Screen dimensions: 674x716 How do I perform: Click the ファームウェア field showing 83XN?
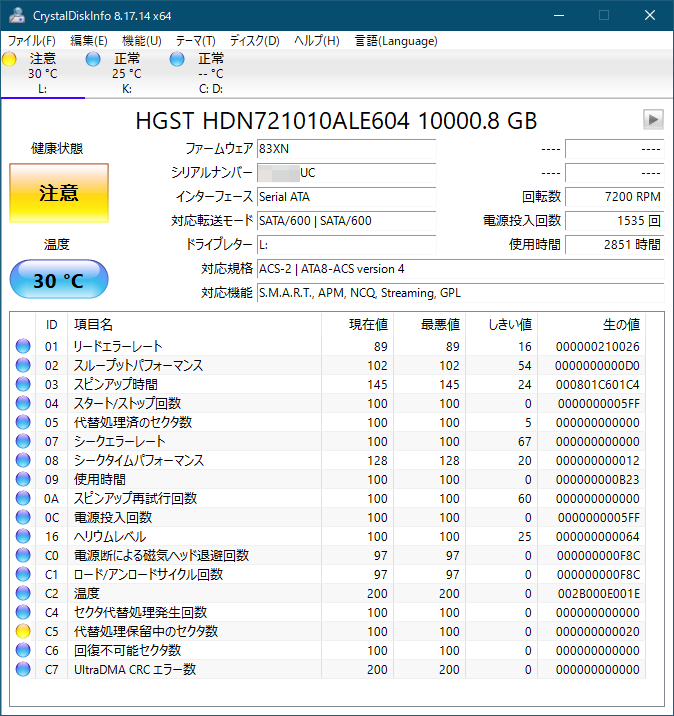[347, 148]
